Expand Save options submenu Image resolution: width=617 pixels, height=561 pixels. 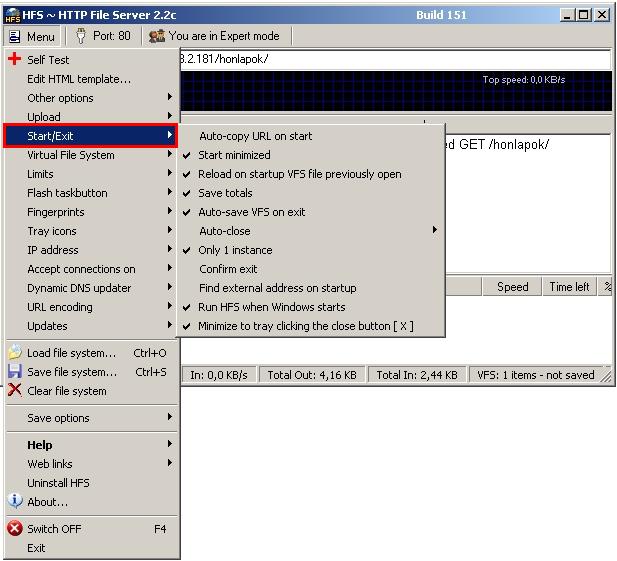coord(91,418)
